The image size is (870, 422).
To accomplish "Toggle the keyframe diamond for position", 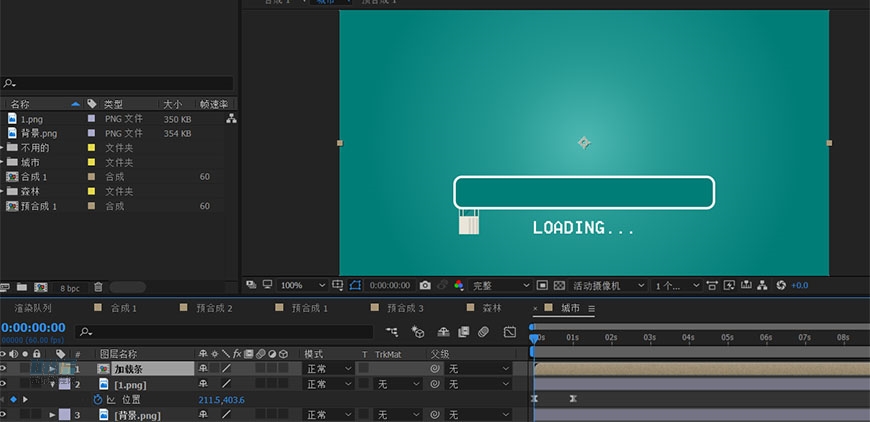I will (14, 399).
